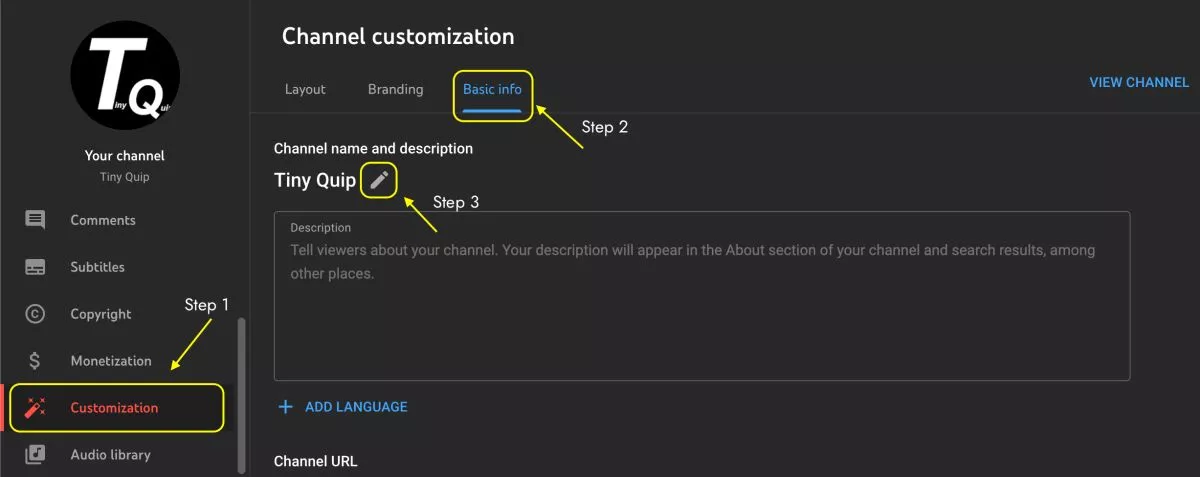Select the Basic info tab
The width and height of the screenshot is (1200, 477).
(x=492, y=89)
